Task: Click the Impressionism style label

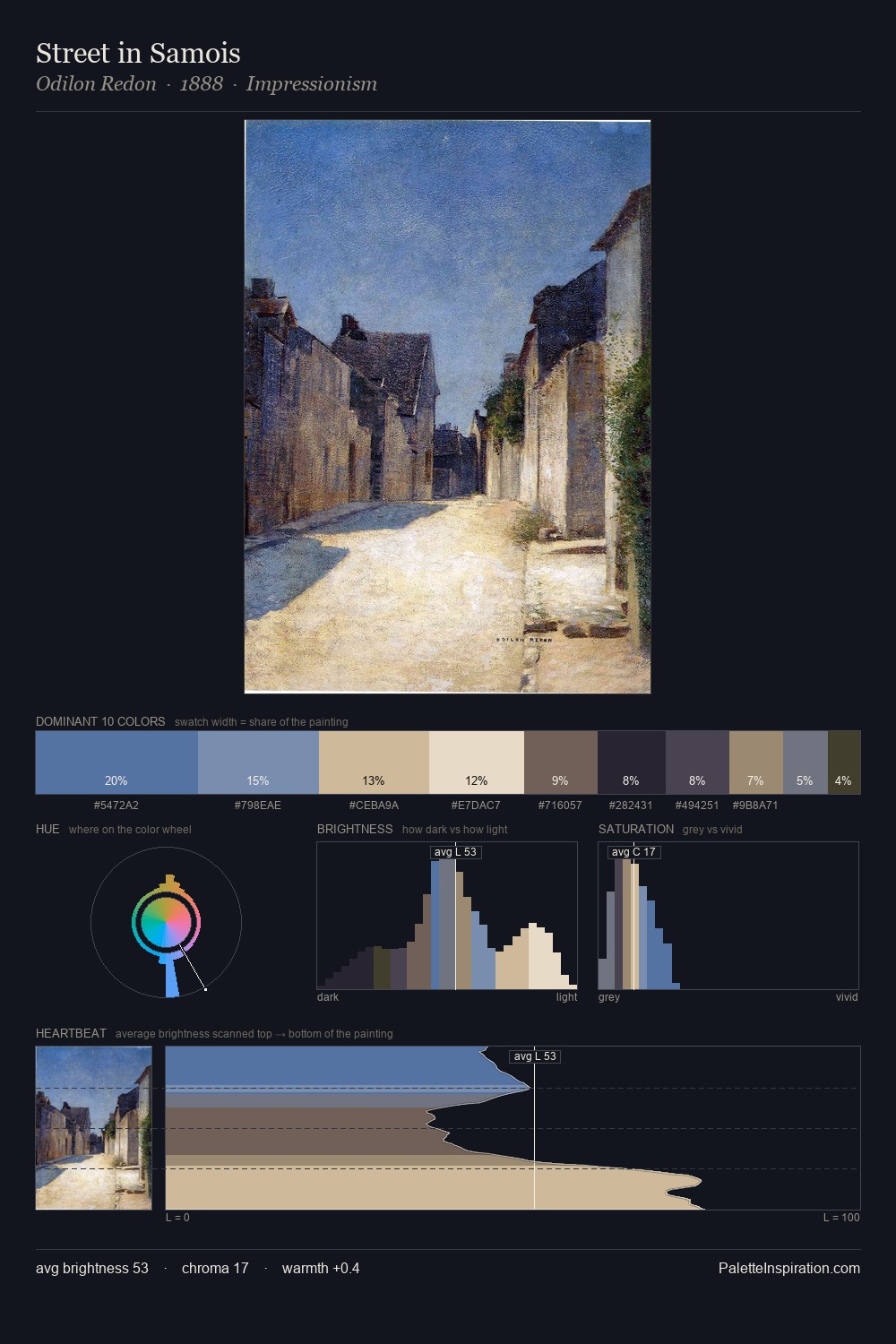Action: click(x=312, y=84)
